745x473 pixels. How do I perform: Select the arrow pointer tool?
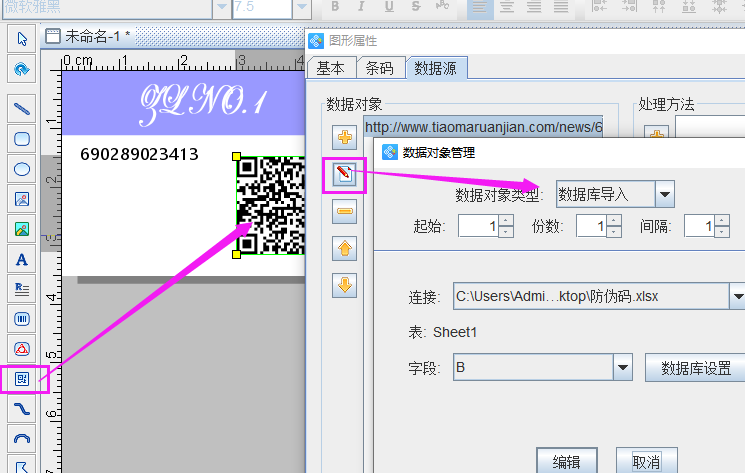pos(21,38)
